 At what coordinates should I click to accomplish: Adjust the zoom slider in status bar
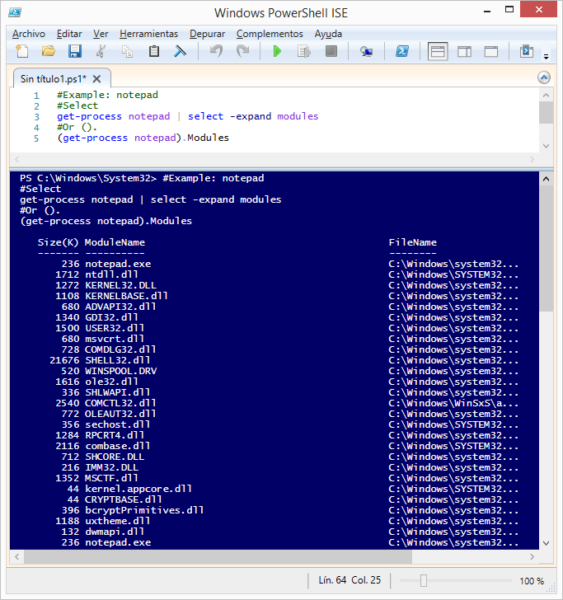(423, 580)
